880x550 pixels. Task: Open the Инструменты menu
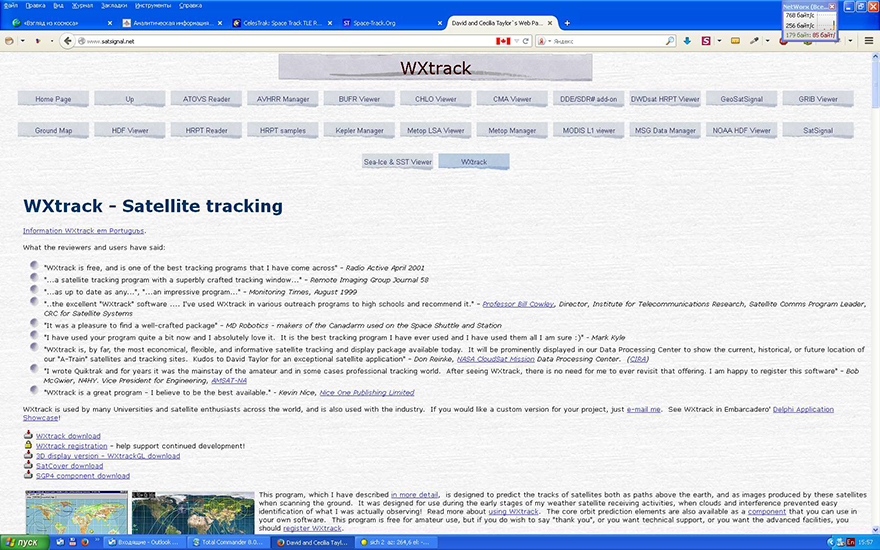[x=153, y=6]
